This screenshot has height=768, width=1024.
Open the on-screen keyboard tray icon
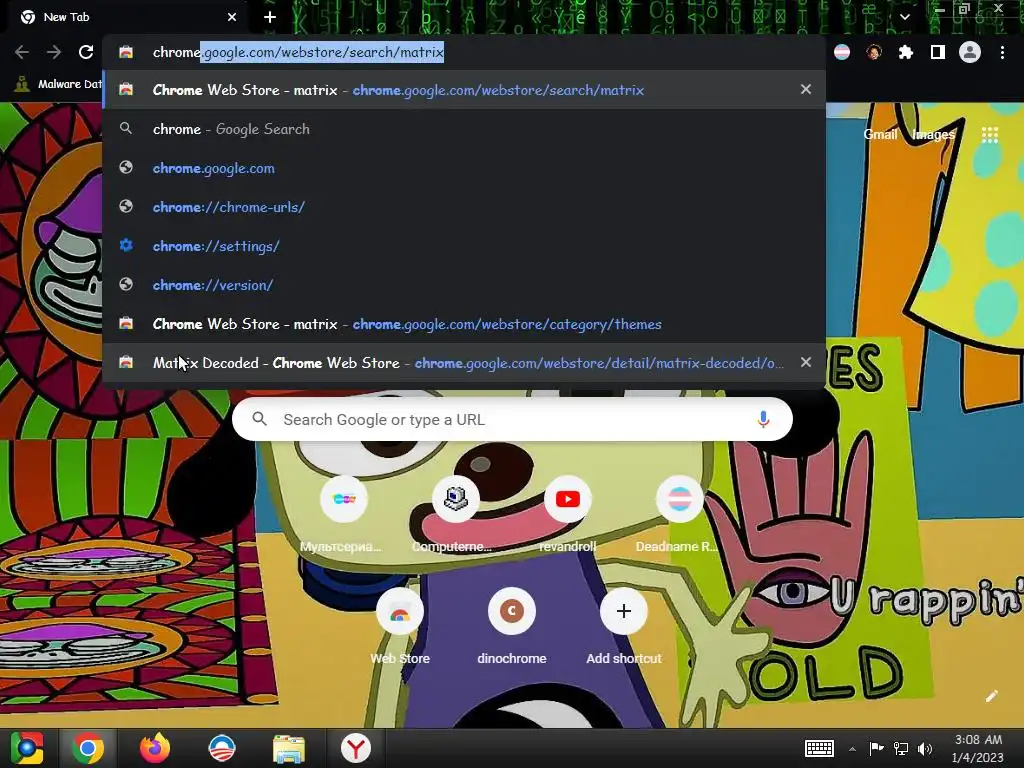(x=819, y=748)
